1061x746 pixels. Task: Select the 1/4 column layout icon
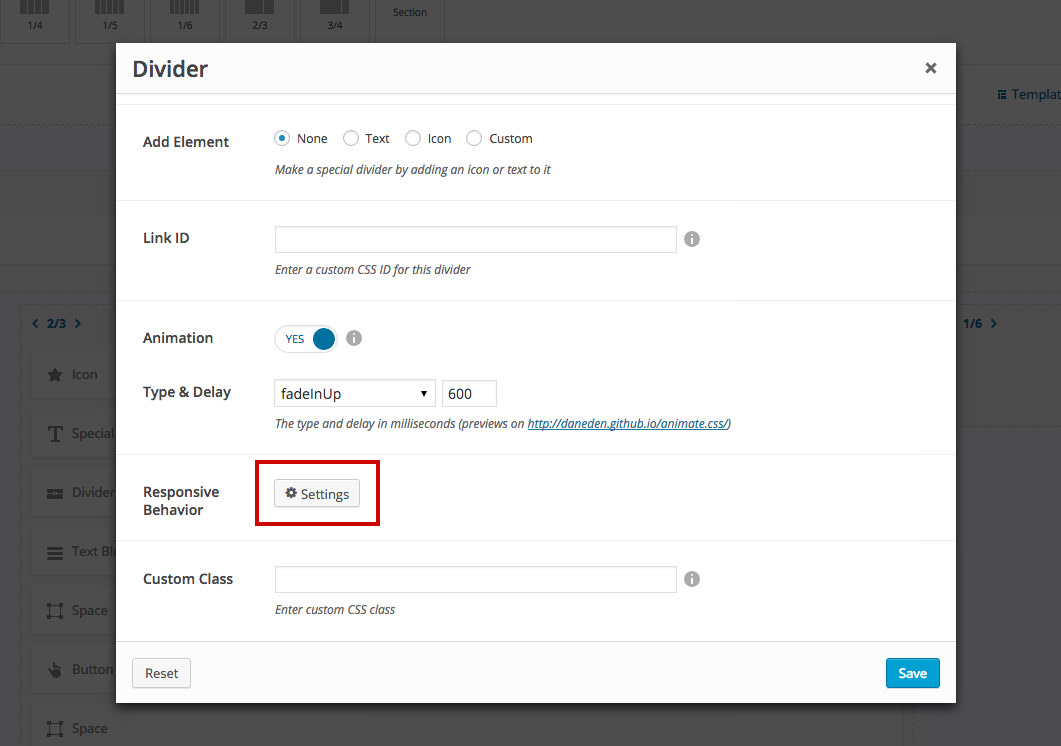pos(35,7)
